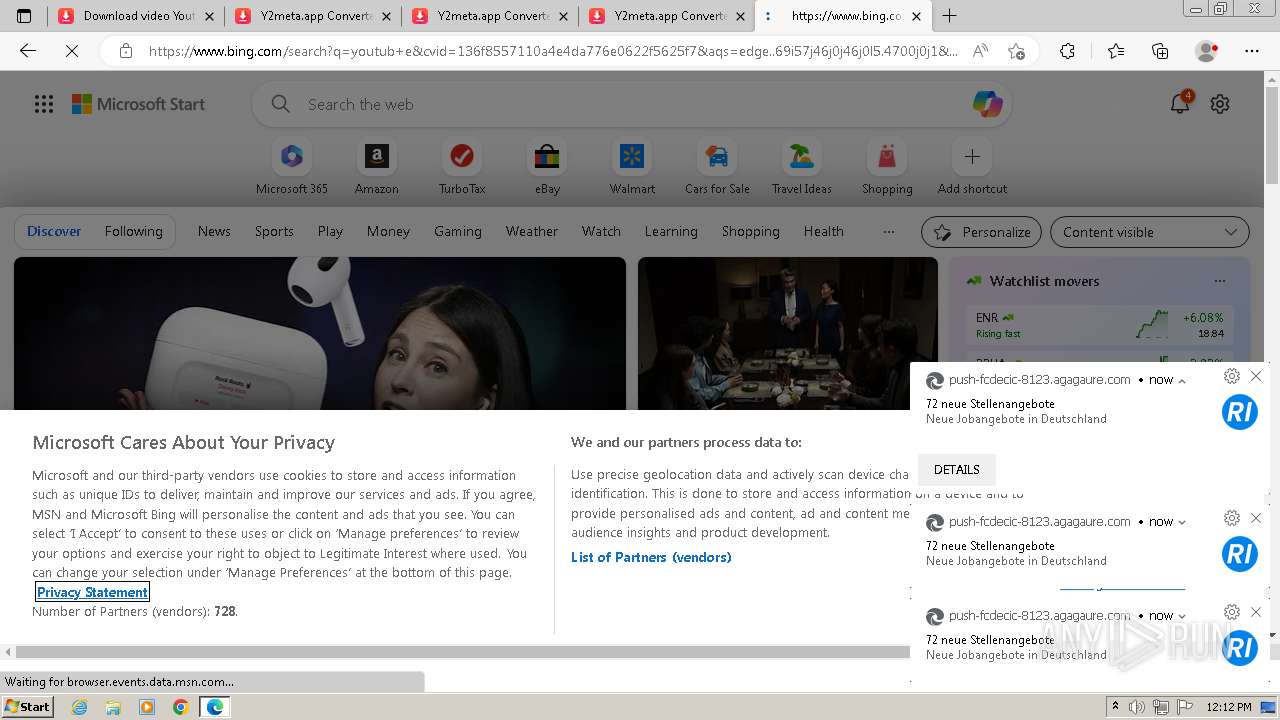View site information lock icon

click(x=126, y=51)
